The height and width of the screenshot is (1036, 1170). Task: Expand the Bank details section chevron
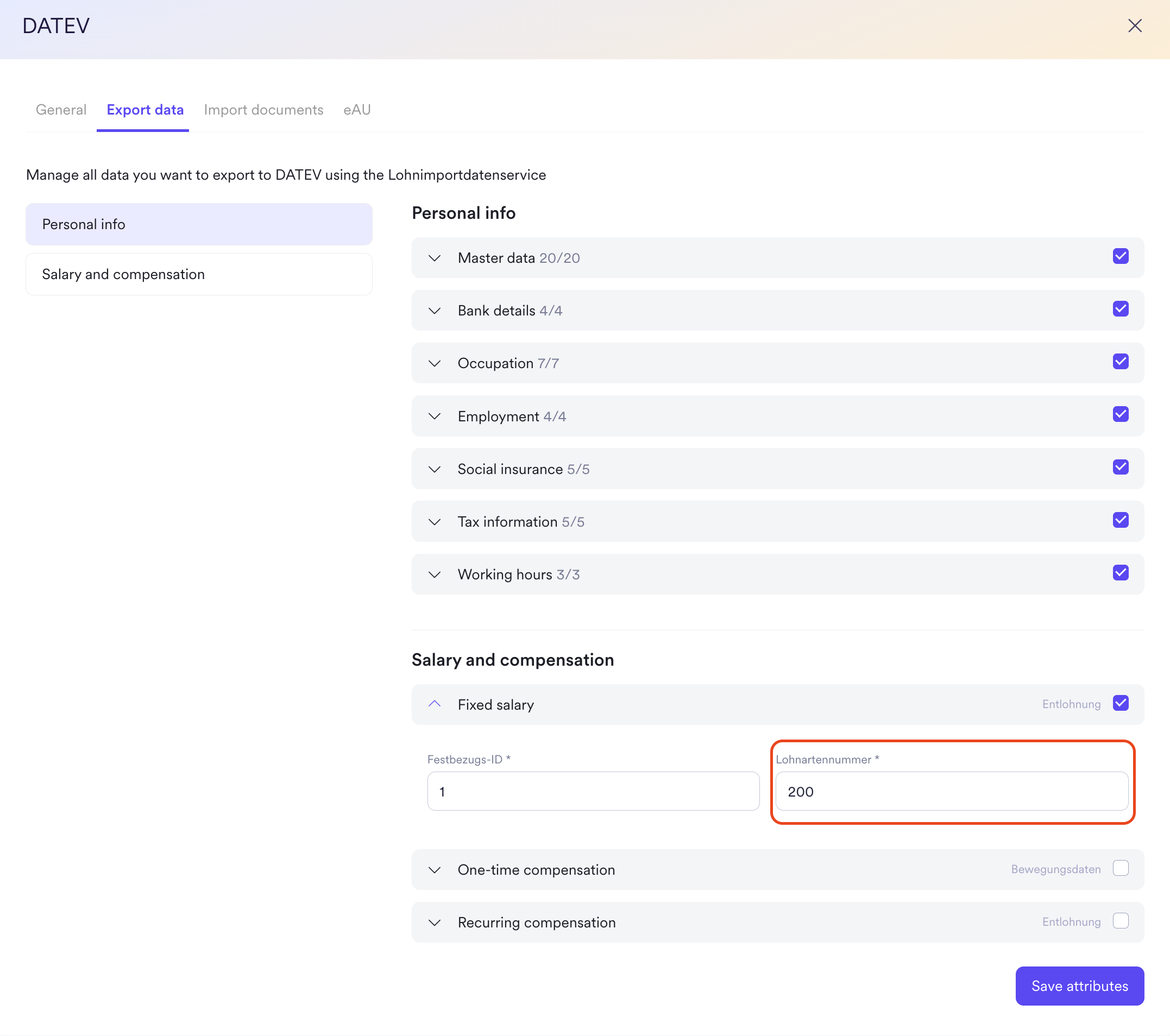pyautogui.click(x=435, y=311)
